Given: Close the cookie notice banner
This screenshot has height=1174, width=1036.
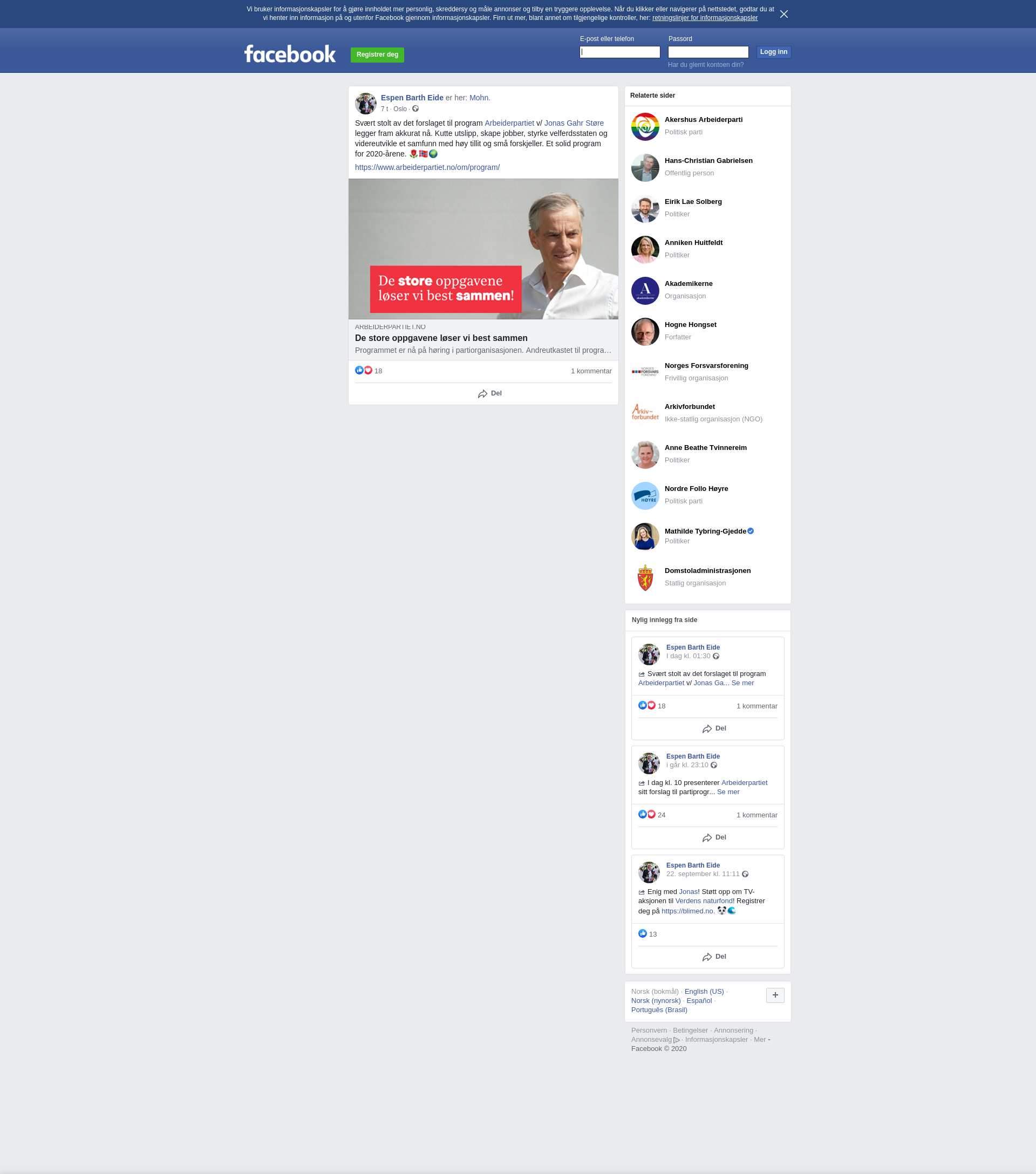Looking at the screenshot, I should [x=784, y=14].
